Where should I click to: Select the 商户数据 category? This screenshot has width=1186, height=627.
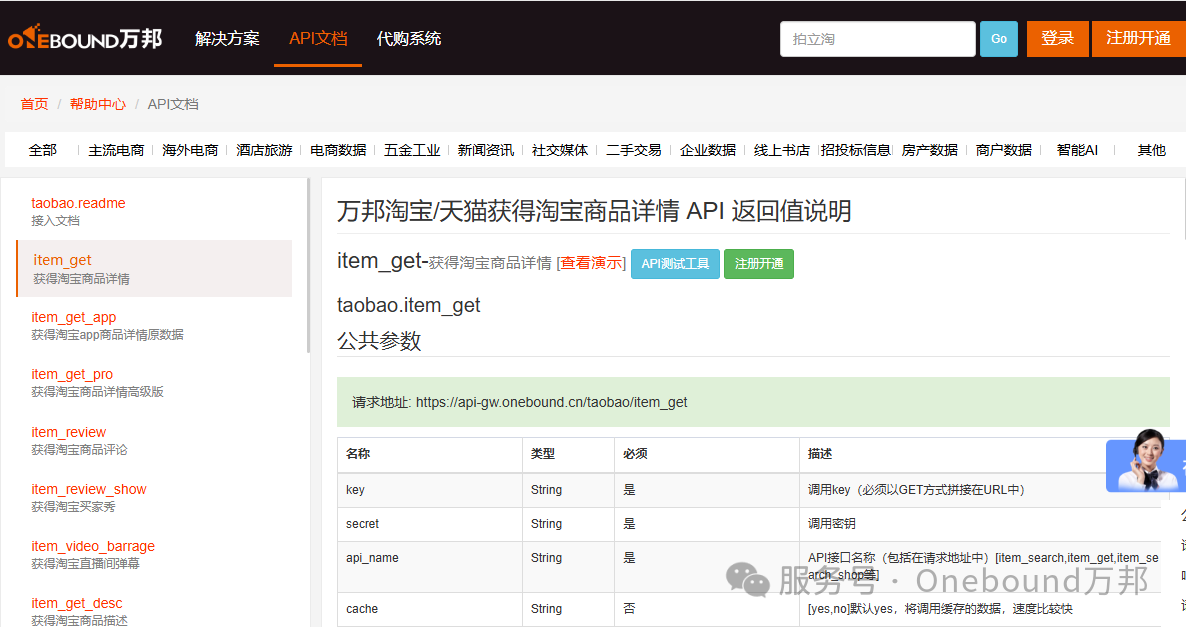(x=1004, y=151)
